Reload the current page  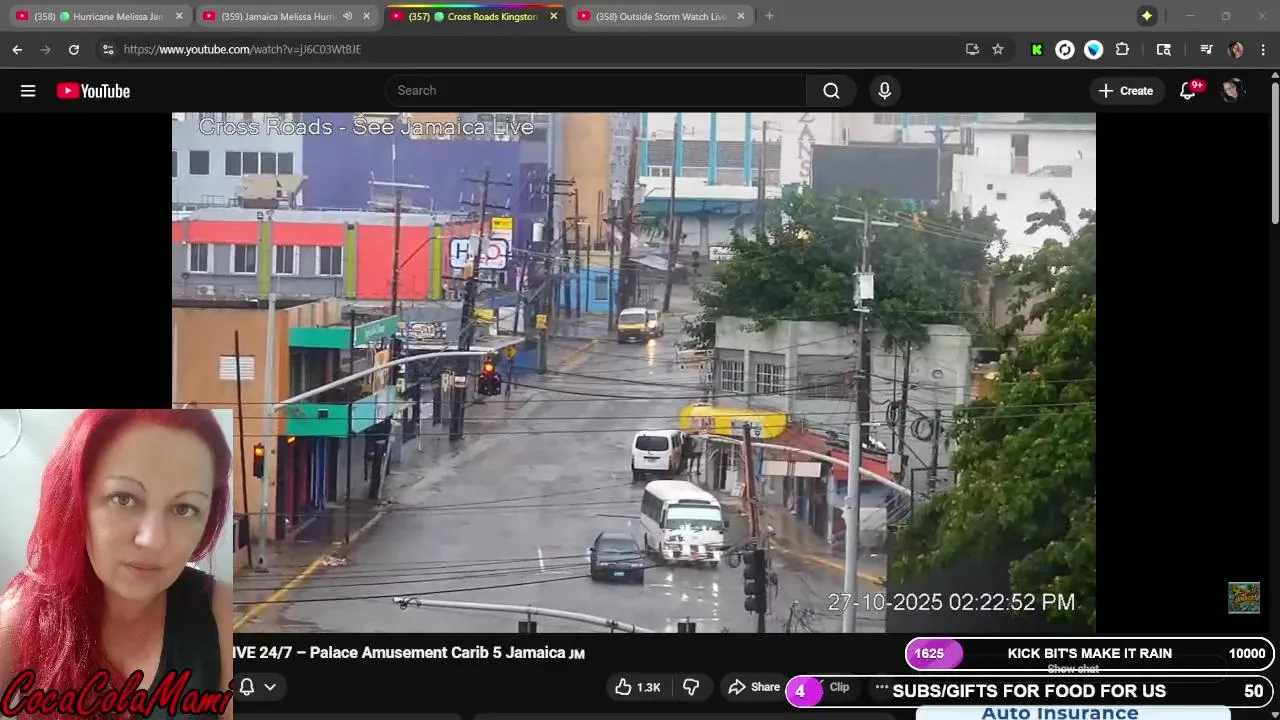[x=74, y=49]
